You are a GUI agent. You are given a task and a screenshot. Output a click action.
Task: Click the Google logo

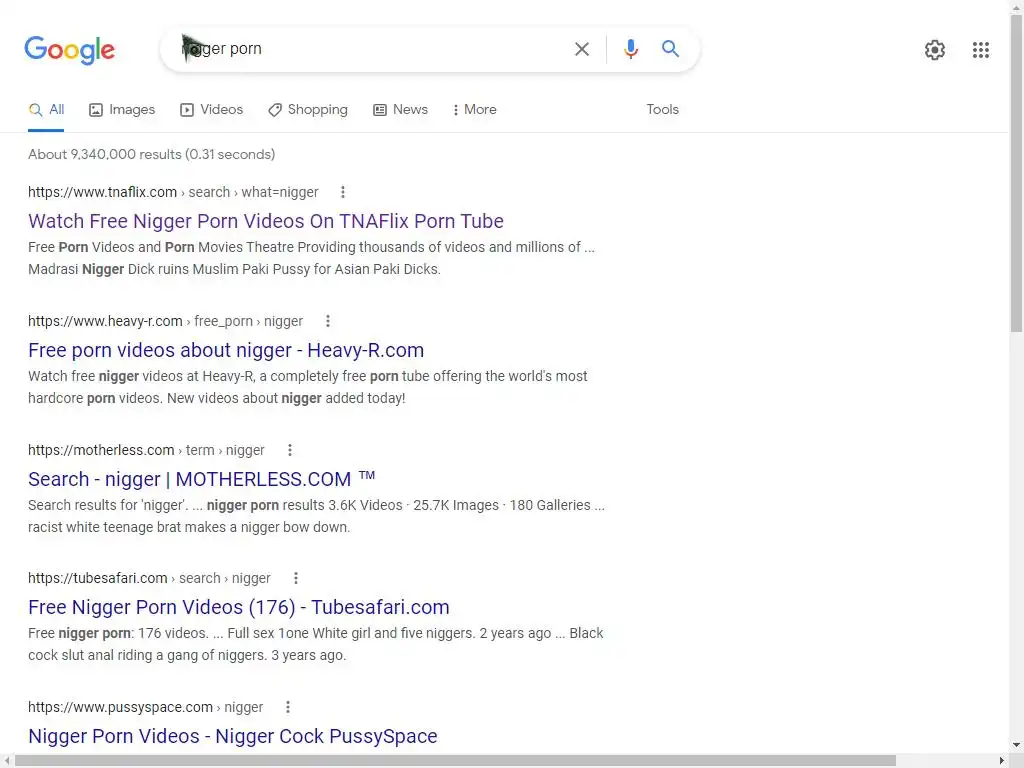[x=69, y=50]
